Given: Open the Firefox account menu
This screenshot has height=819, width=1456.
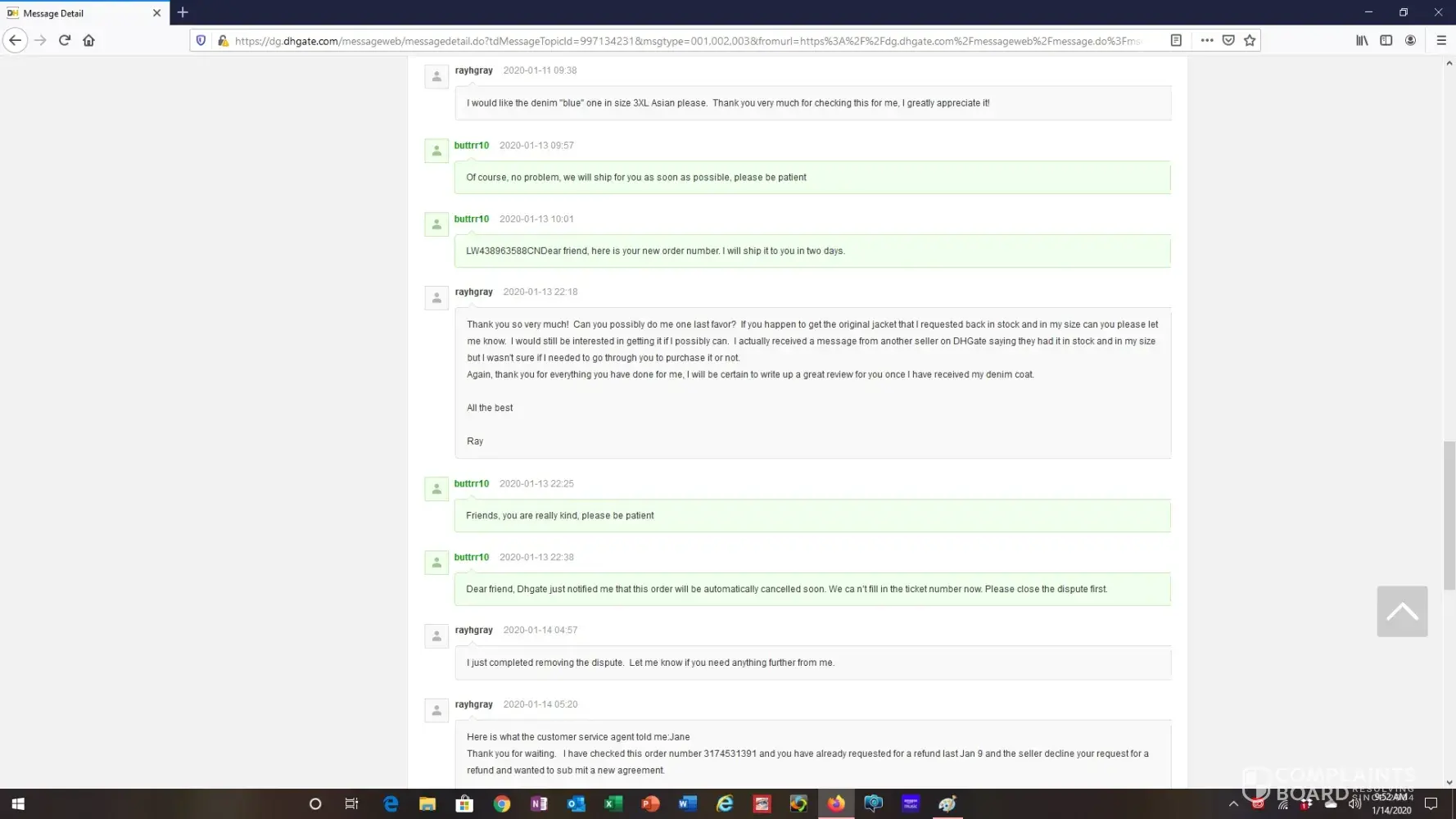Looking at the screenshot, I should [x=1410, y=40].
